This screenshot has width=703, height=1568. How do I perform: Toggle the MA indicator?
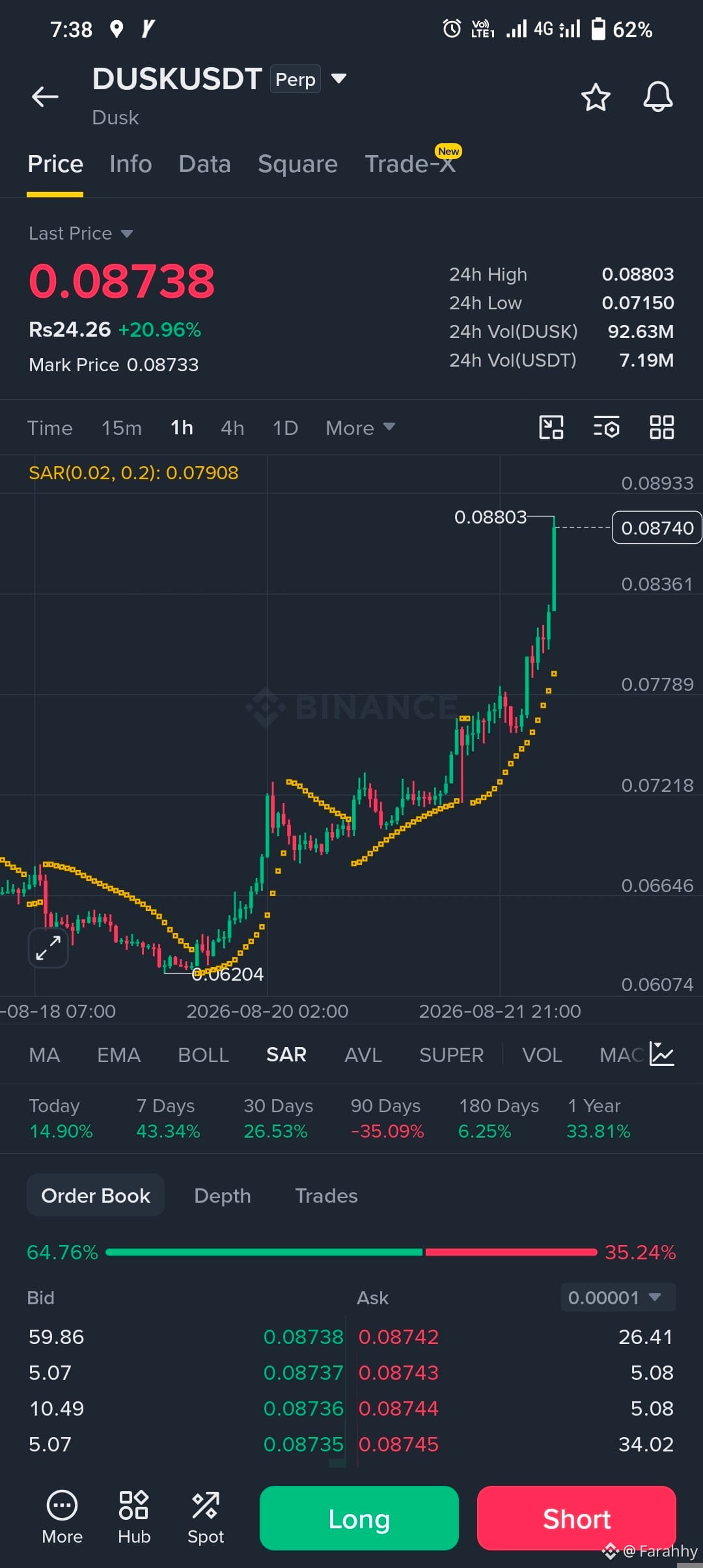click(44, 1055)
